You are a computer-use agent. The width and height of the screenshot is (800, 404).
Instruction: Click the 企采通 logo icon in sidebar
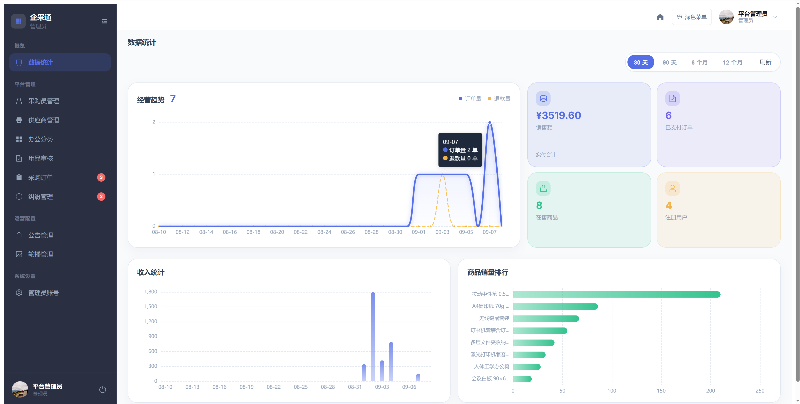[x=18, y=21]
